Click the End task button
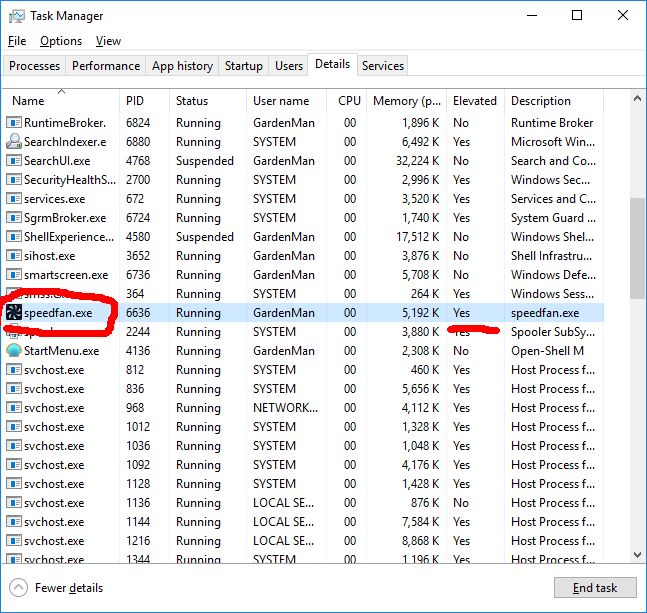 coord(595,587)
